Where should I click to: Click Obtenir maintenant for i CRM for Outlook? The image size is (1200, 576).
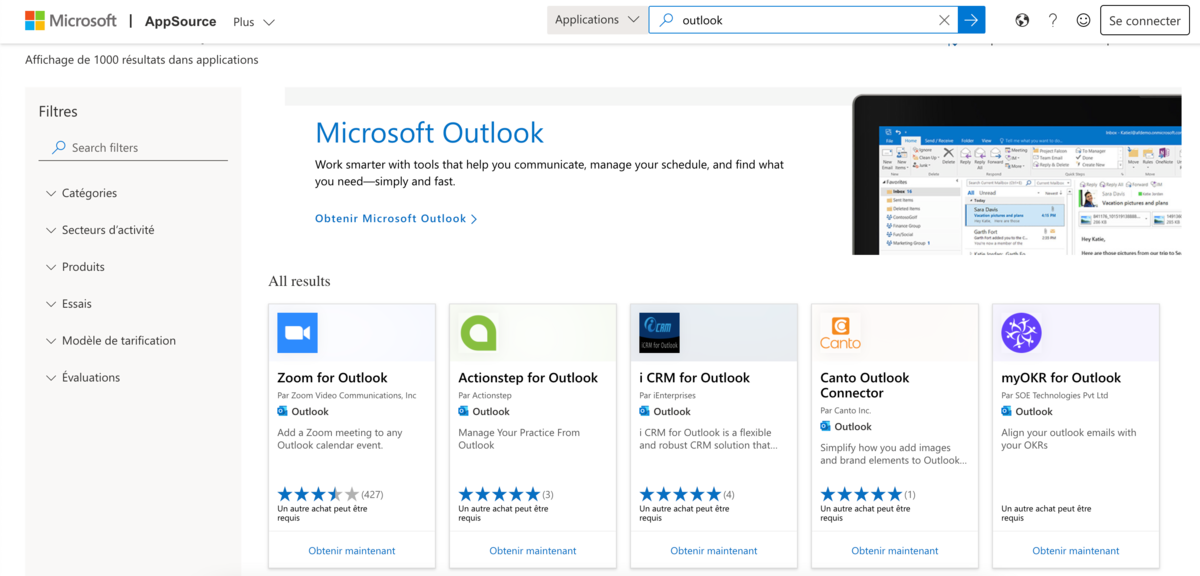[714, 551]
